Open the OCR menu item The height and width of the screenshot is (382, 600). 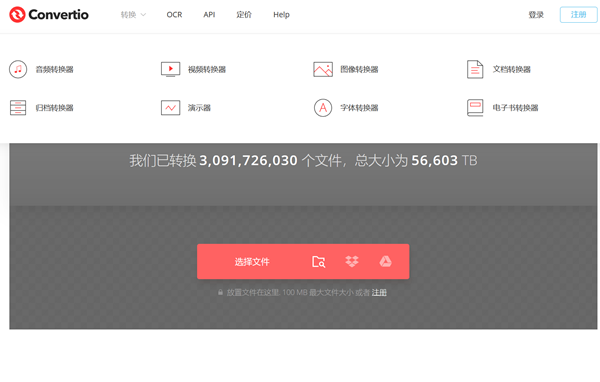(174, 15)
